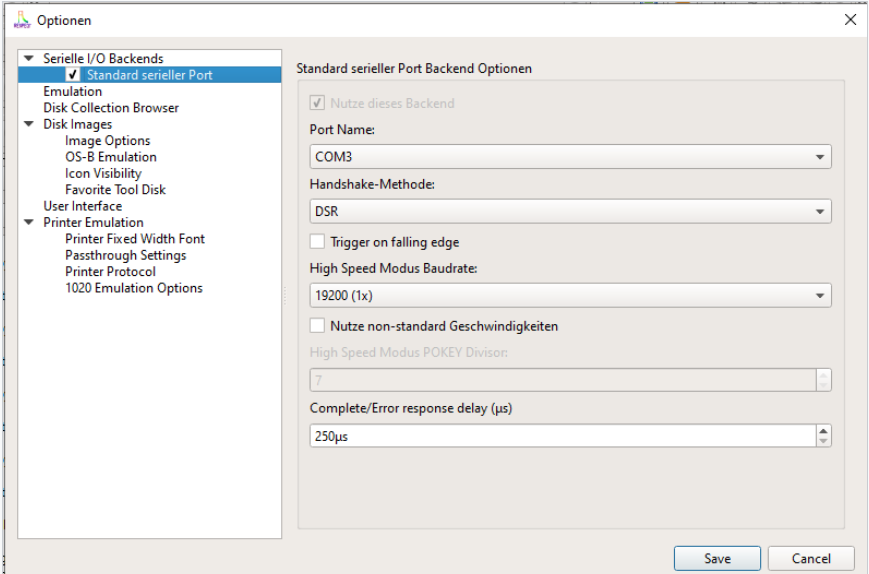869x574 pixels.
Task: Collapse the Disk Images tree section
Action: pyautogui.click(x=28, y=125)
